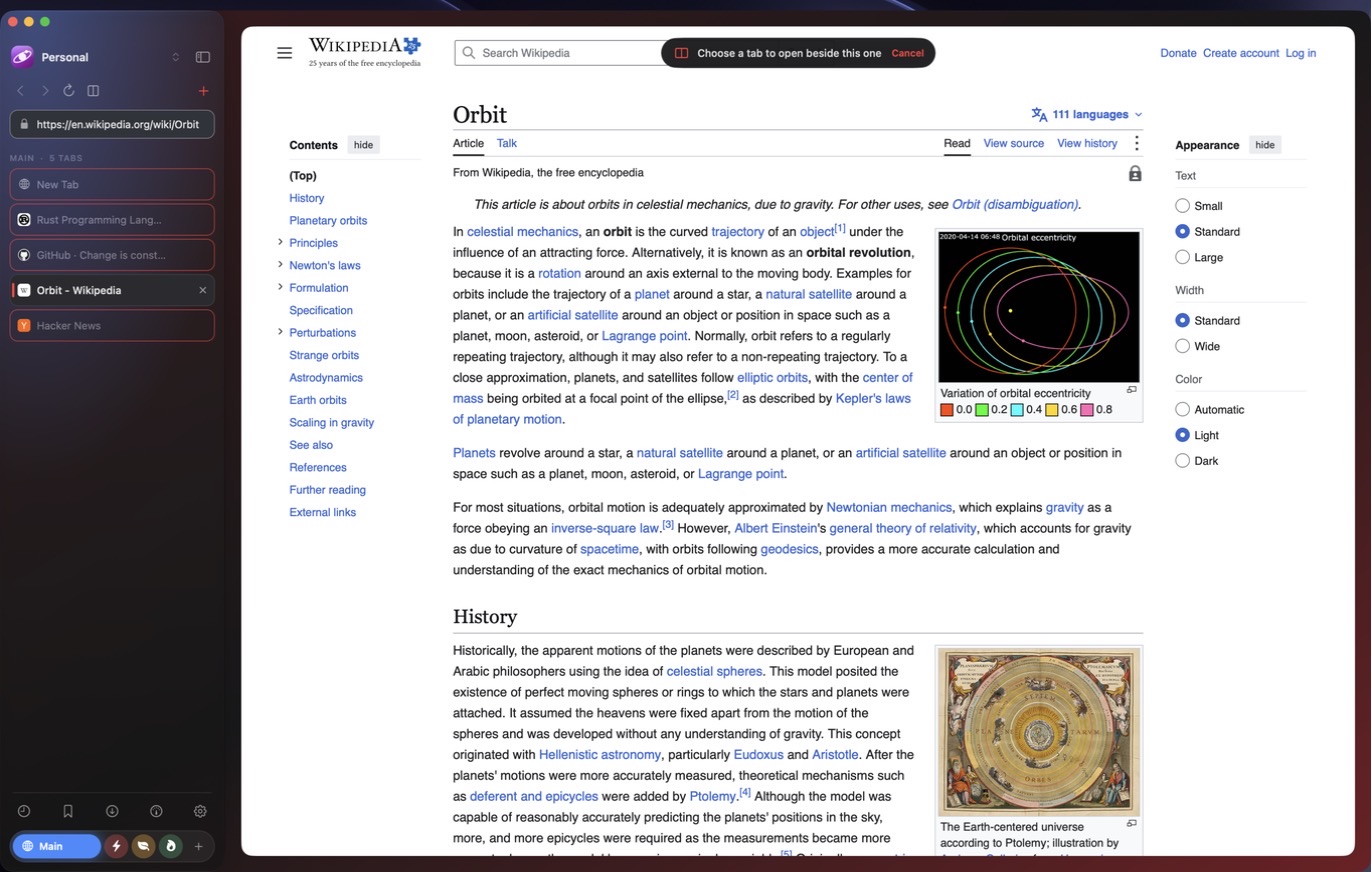
Task: Go back with the left arrow
Action: tap(20, 91)
